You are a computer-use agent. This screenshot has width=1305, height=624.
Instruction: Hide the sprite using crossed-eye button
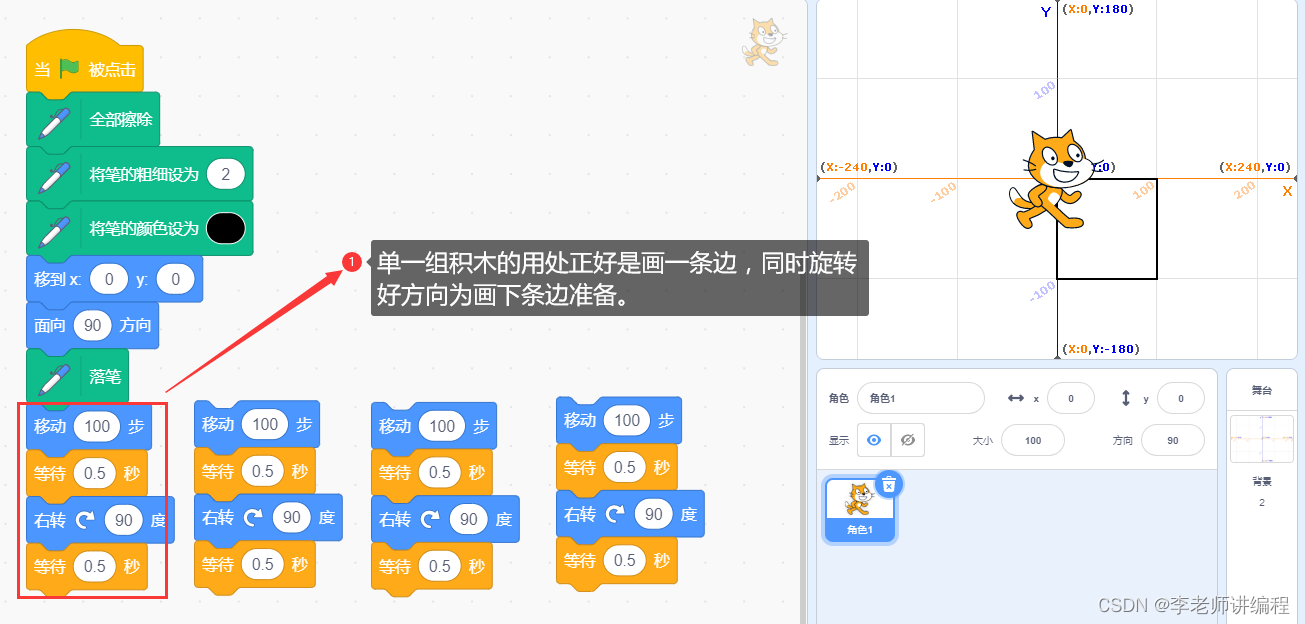click(908, 440)
